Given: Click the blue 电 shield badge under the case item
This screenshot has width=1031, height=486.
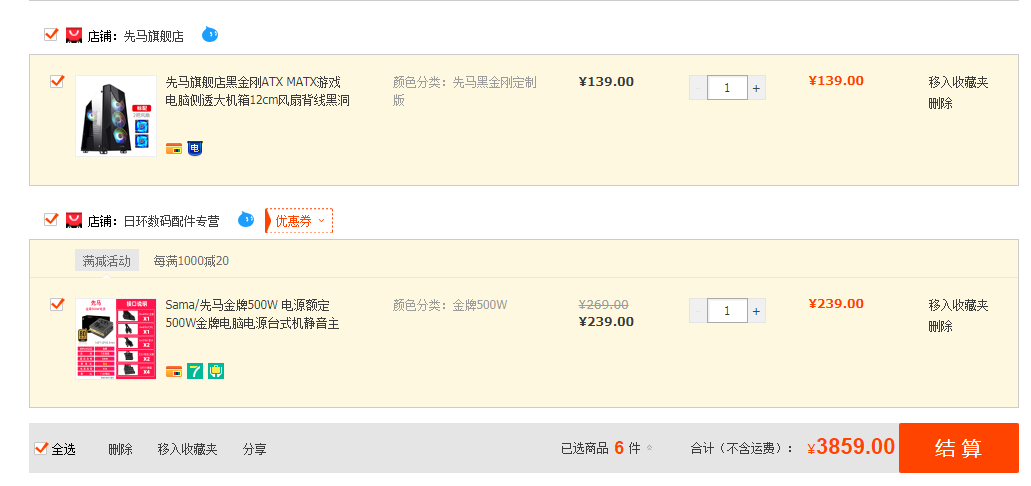Looking at the screenshot, I should click(195, 149).
